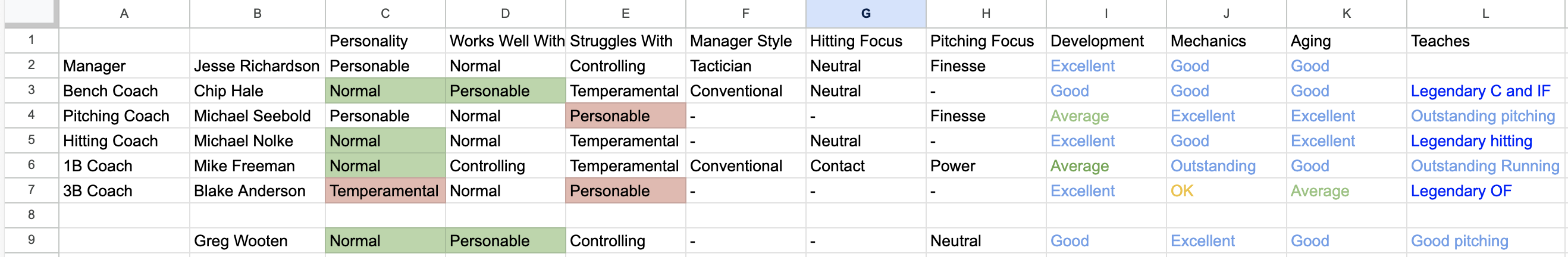Click the Jesse Richardson cell
The image size is (1568, 257).
257,66
